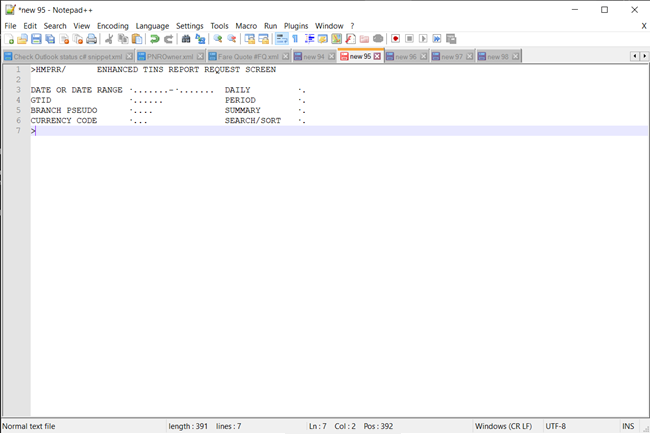Open the Encoding menu
Viewport: 650px width, 434px height.
[112, 25]
